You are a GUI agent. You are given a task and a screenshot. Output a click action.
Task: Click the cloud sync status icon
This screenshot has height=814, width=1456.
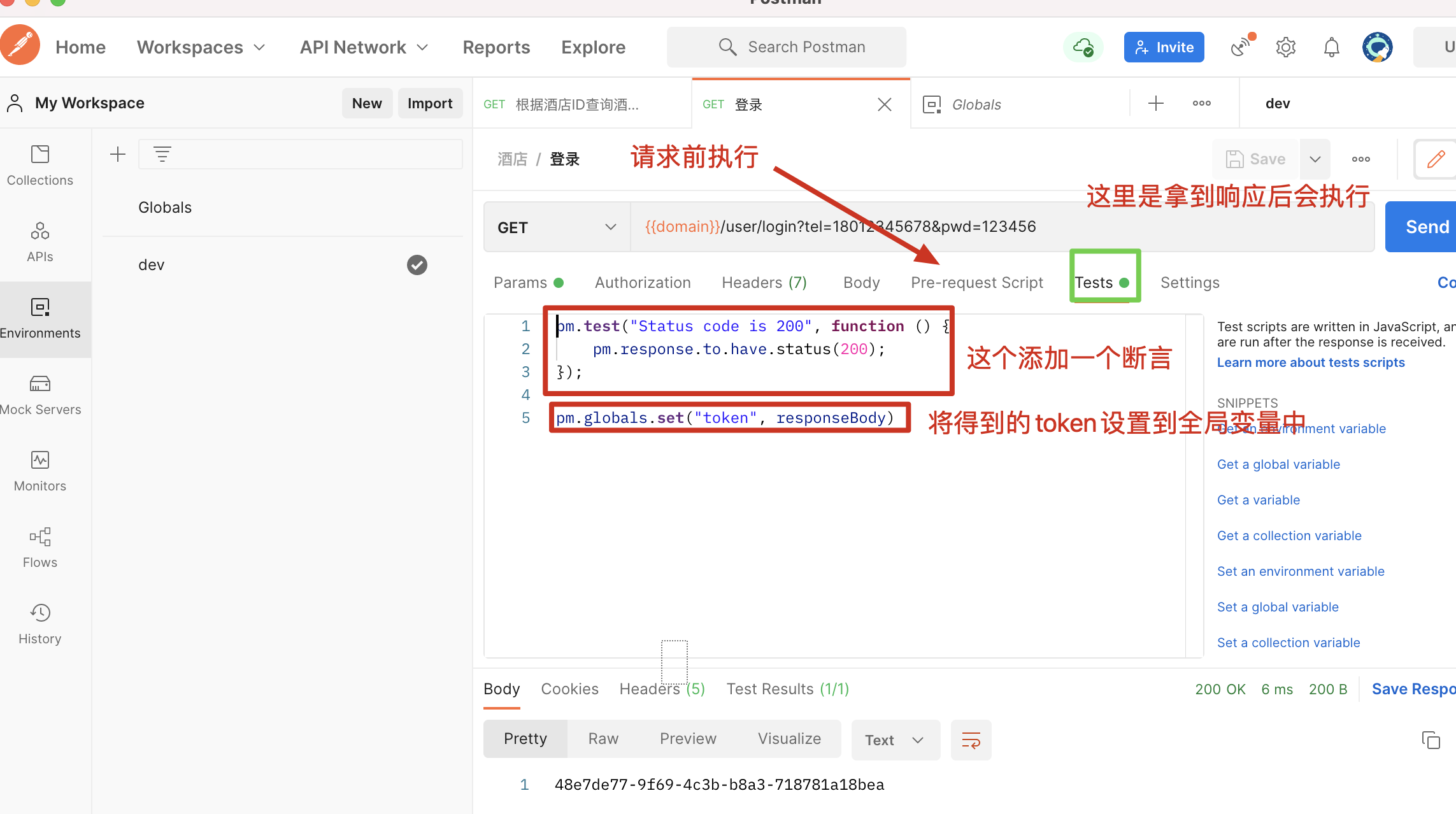1083,47
